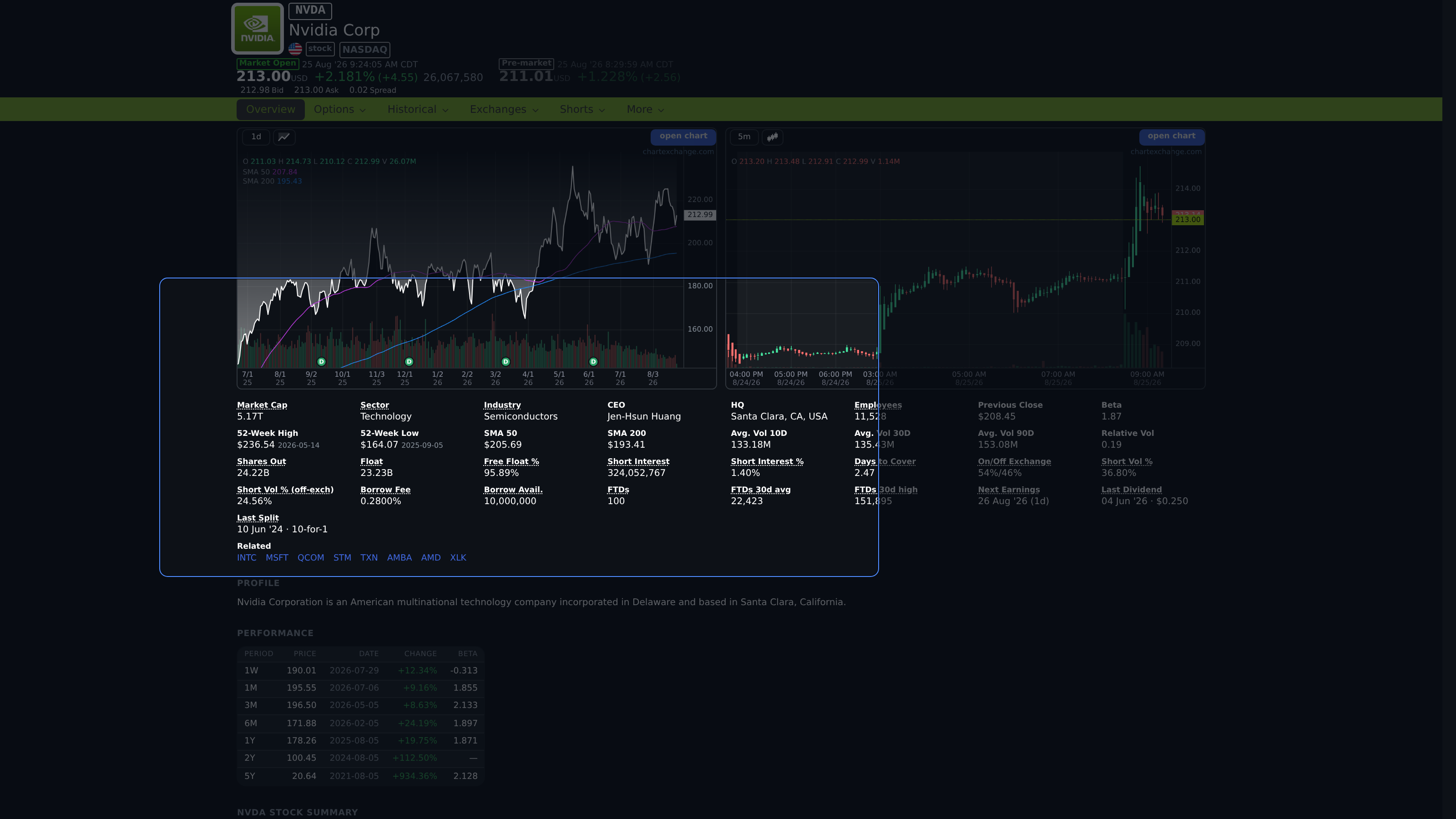
Task: Open chart for the 5m intraday chart
Action: (1171, 136)
